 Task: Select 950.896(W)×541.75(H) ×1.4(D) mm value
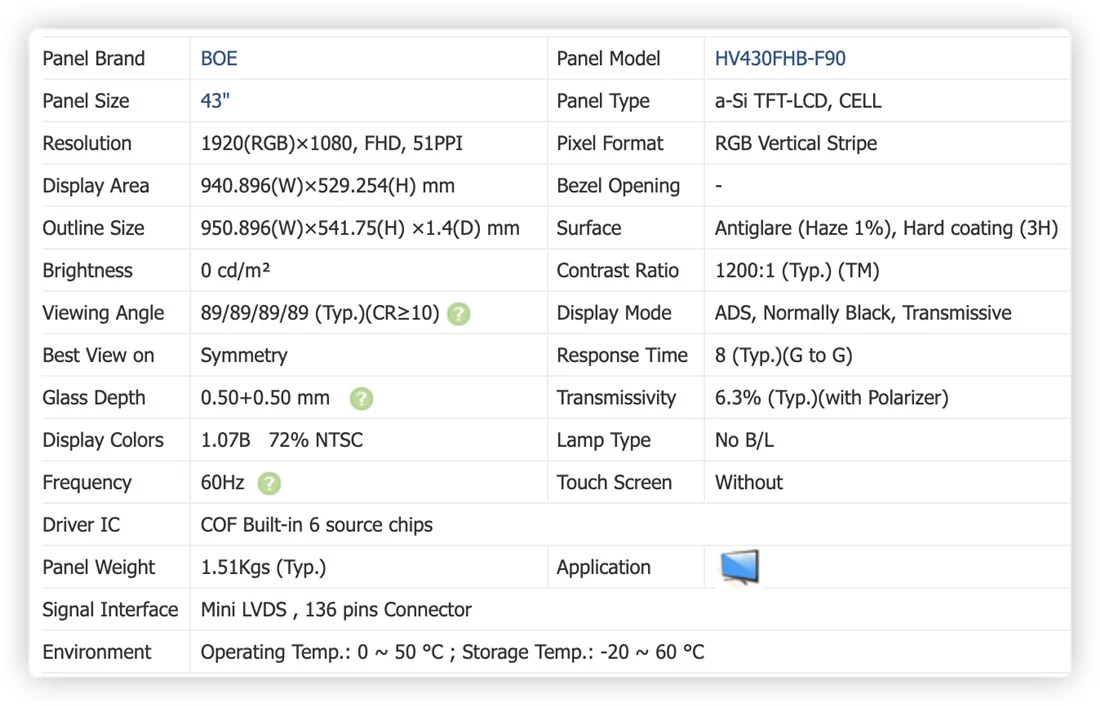[x=360, y=228]
